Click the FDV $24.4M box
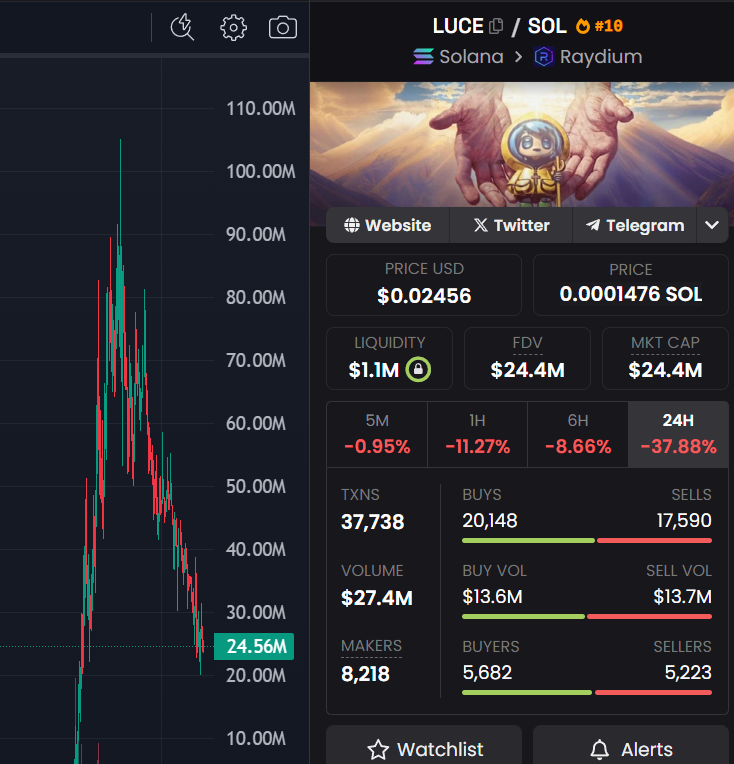The image size is (734, 764). (x=527, y=359)
